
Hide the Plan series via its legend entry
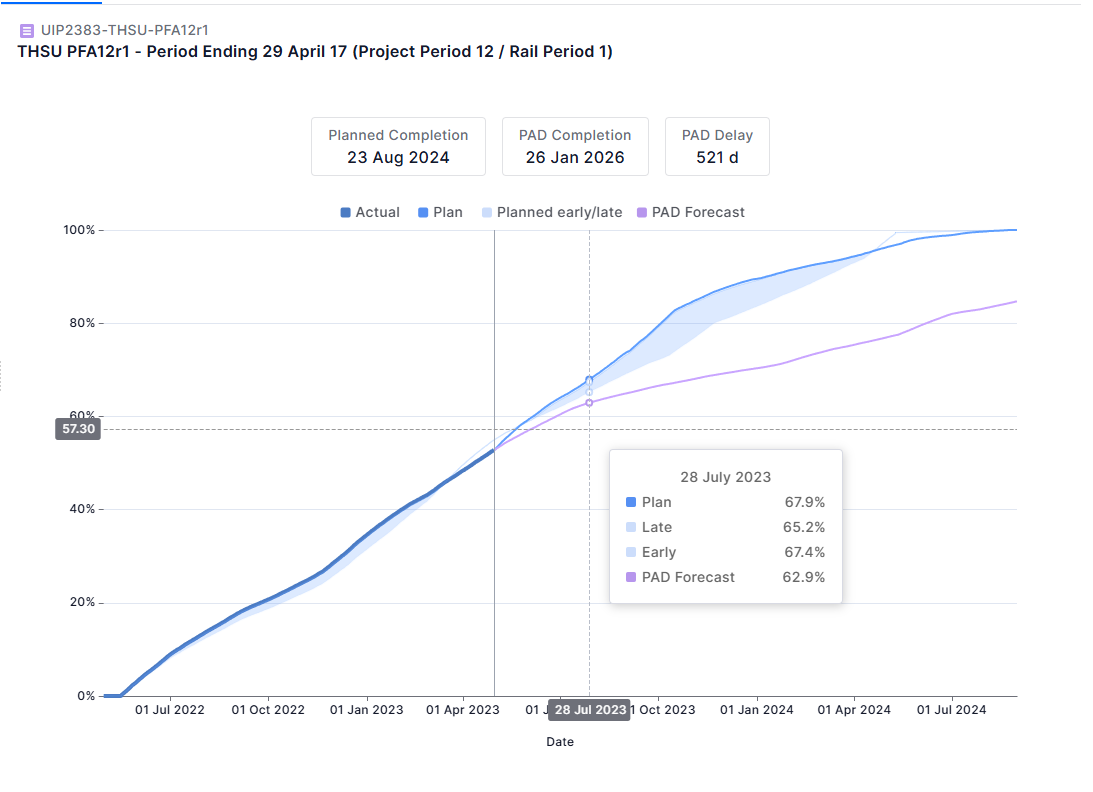440,212
